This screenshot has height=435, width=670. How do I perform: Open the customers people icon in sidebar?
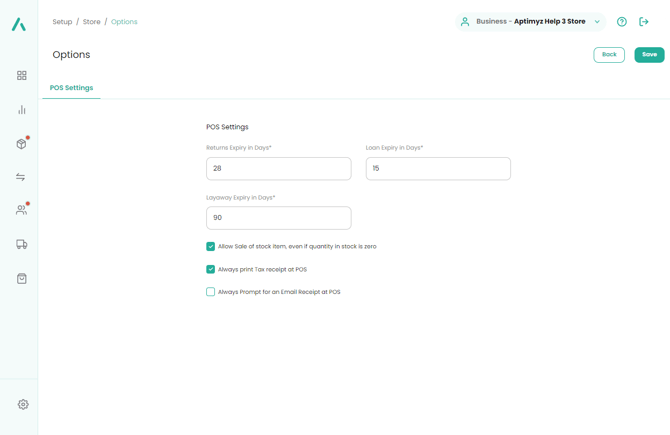(x=21, y=210)
